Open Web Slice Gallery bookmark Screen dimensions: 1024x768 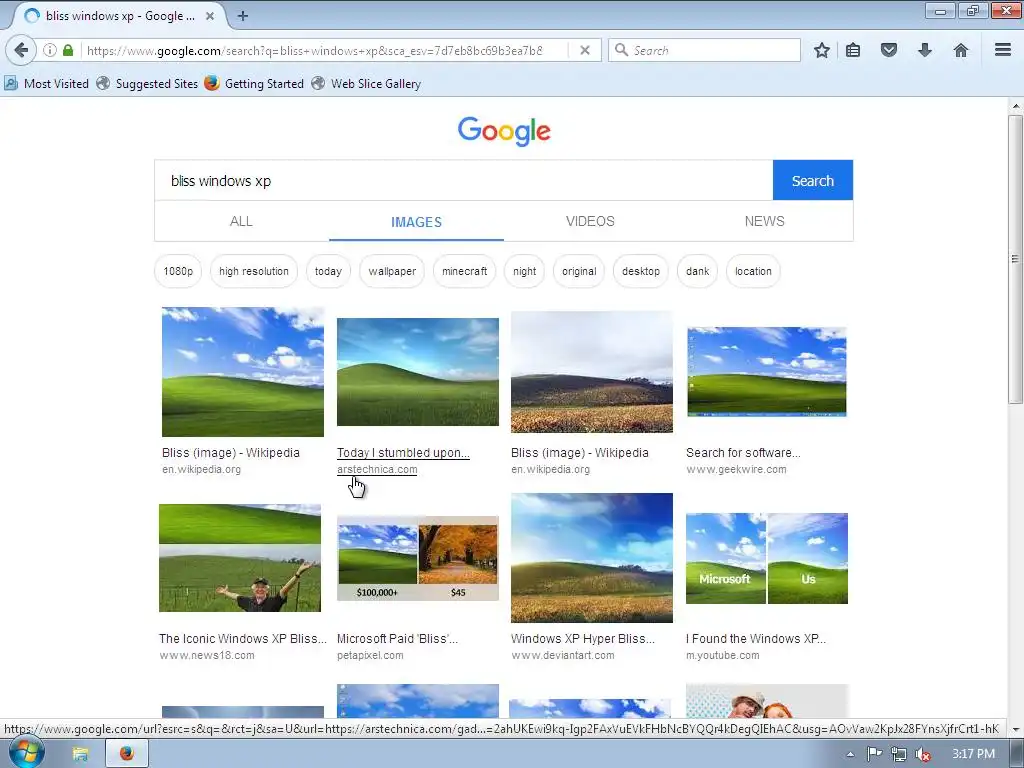pyautogui.click(x=366, y=84)
